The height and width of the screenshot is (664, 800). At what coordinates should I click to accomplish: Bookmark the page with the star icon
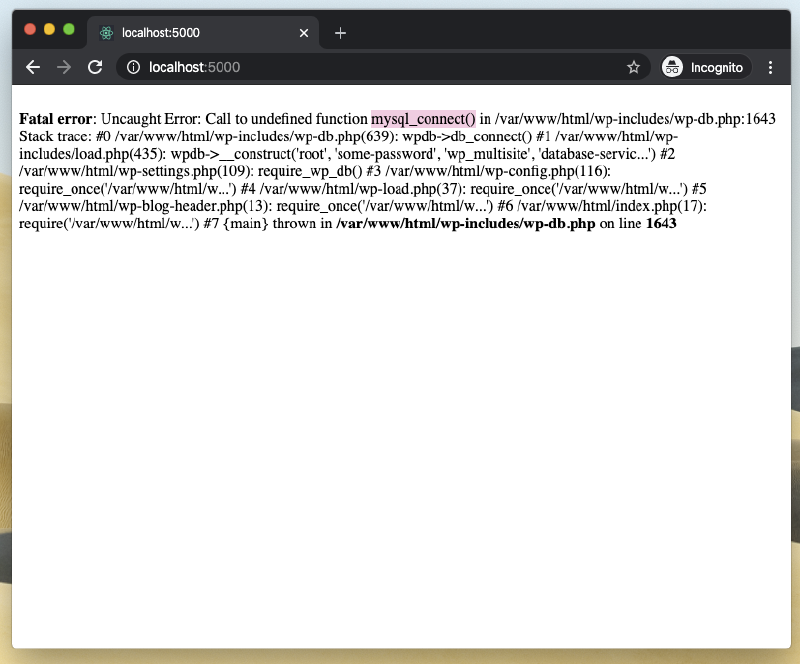633,67
